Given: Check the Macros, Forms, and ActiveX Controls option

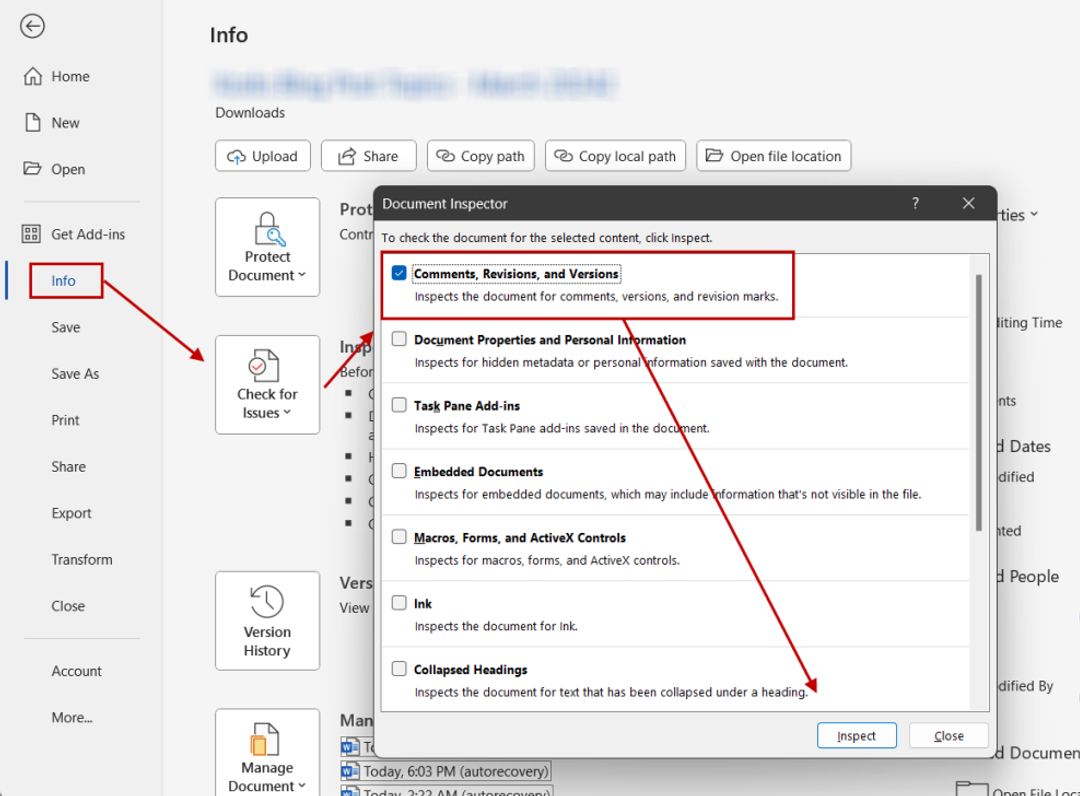Looking at the screenshot, I should (399, 537).
